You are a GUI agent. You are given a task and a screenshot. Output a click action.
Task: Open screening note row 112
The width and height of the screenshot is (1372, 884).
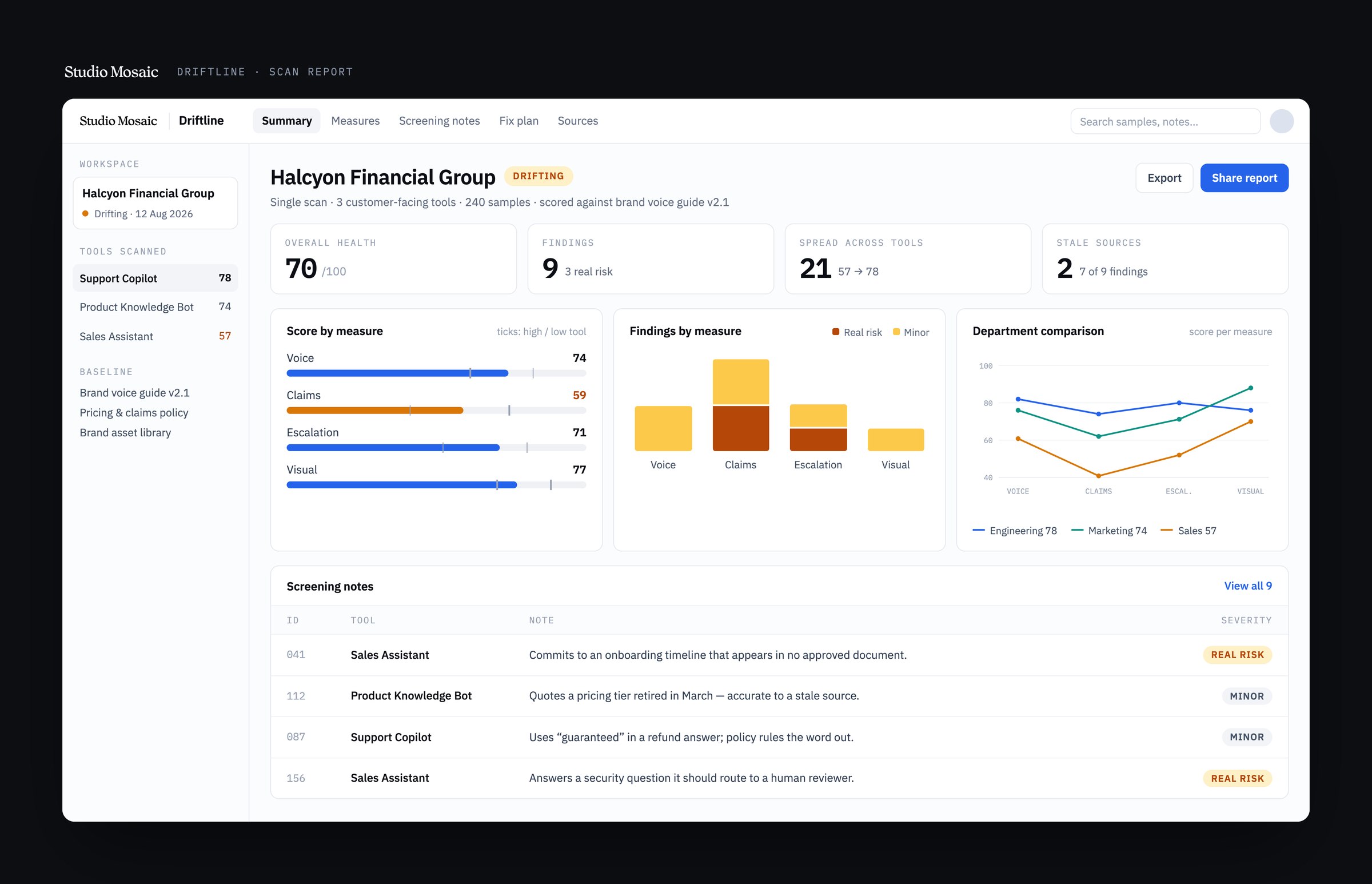click(x=779, y=696)
